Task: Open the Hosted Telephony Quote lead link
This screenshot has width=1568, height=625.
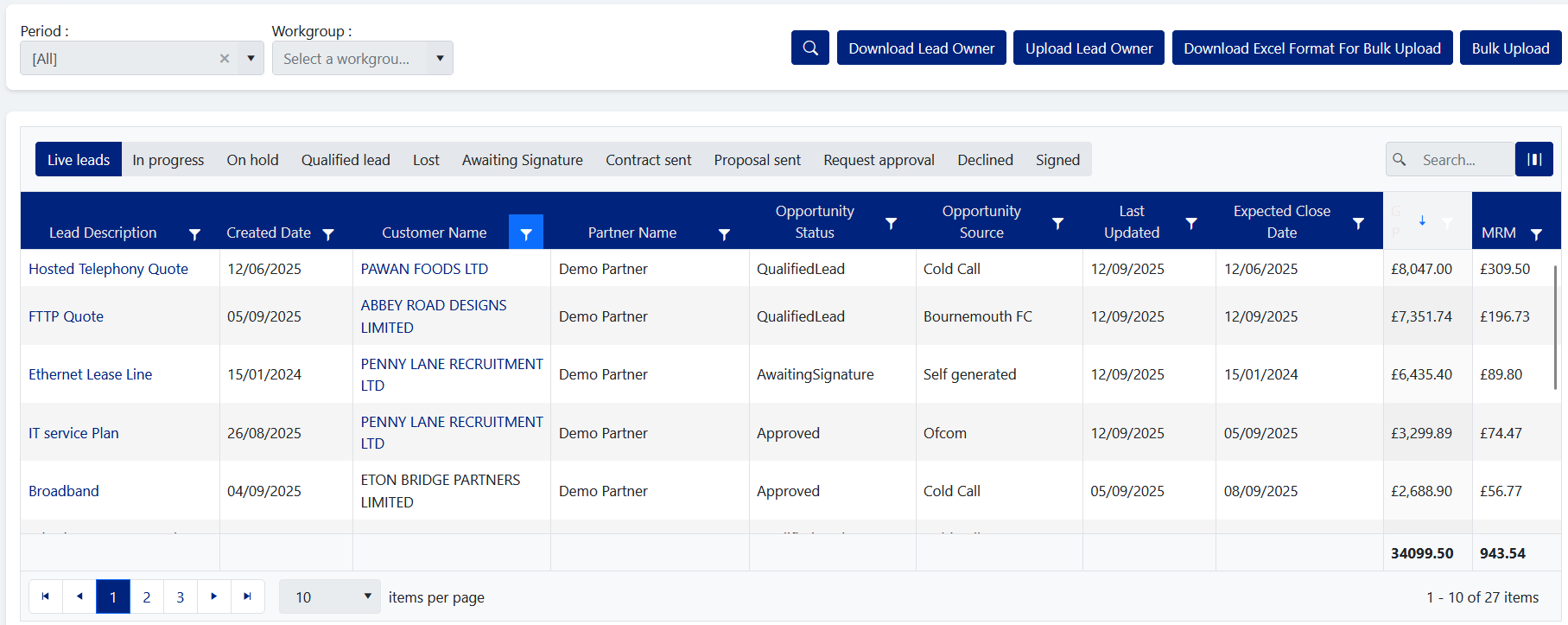Action: tap(108, 269)
